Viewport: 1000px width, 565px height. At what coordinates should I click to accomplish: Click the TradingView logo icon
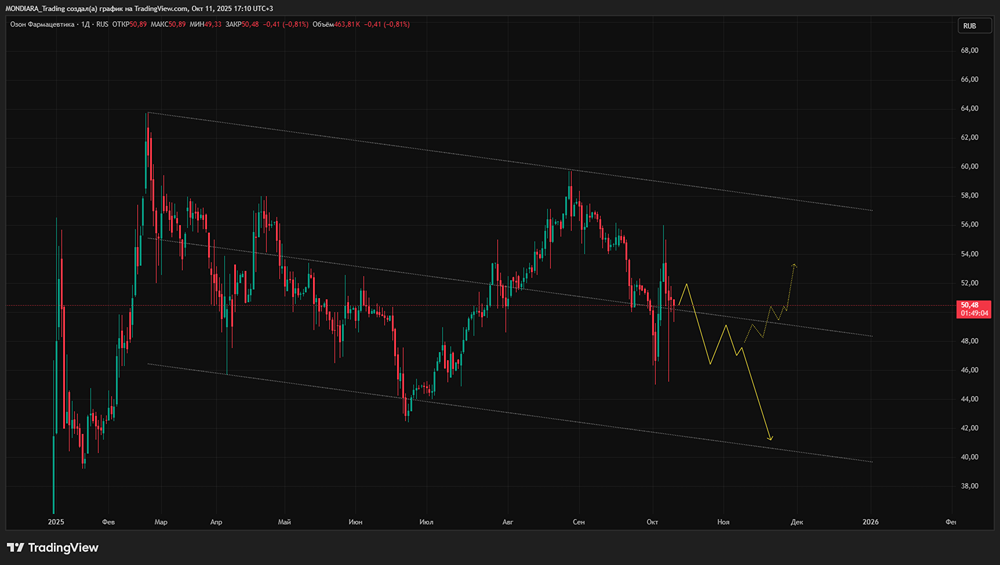[x=15, y=547]
